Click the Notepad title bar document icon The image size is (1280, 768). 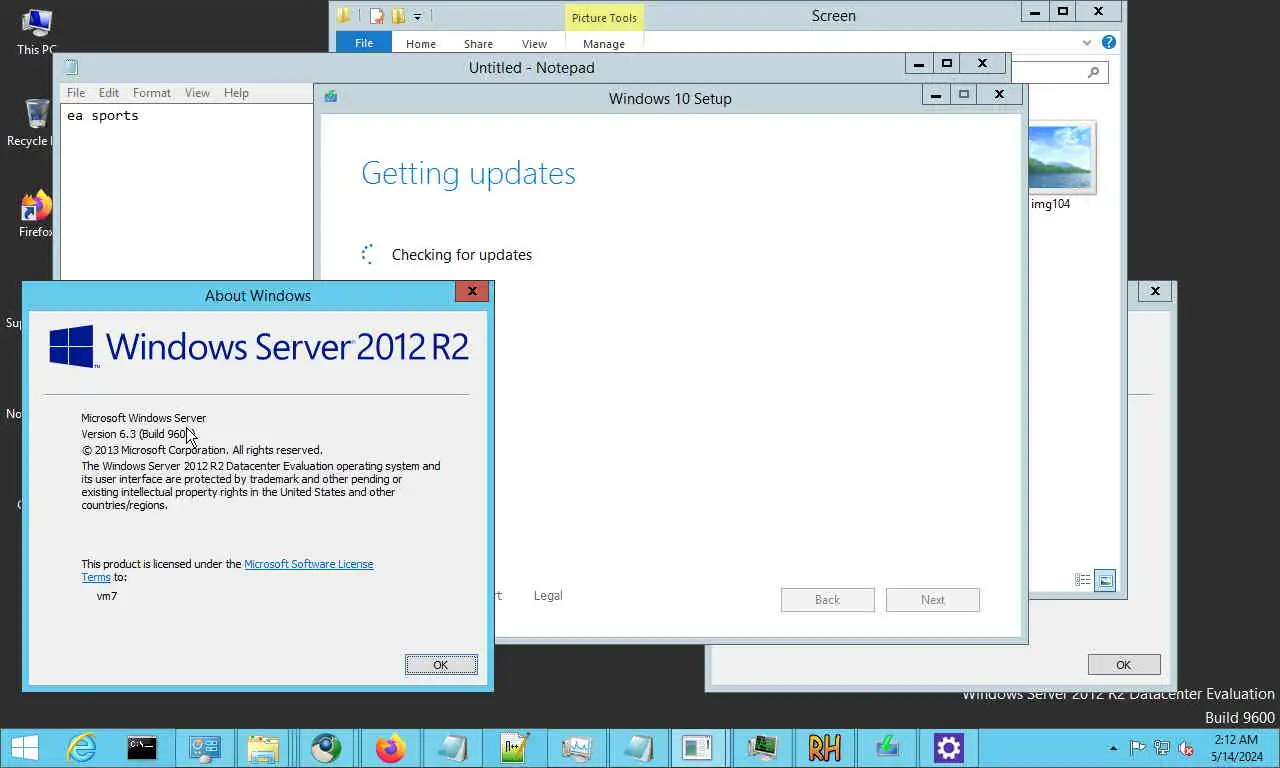click(71, 68)
